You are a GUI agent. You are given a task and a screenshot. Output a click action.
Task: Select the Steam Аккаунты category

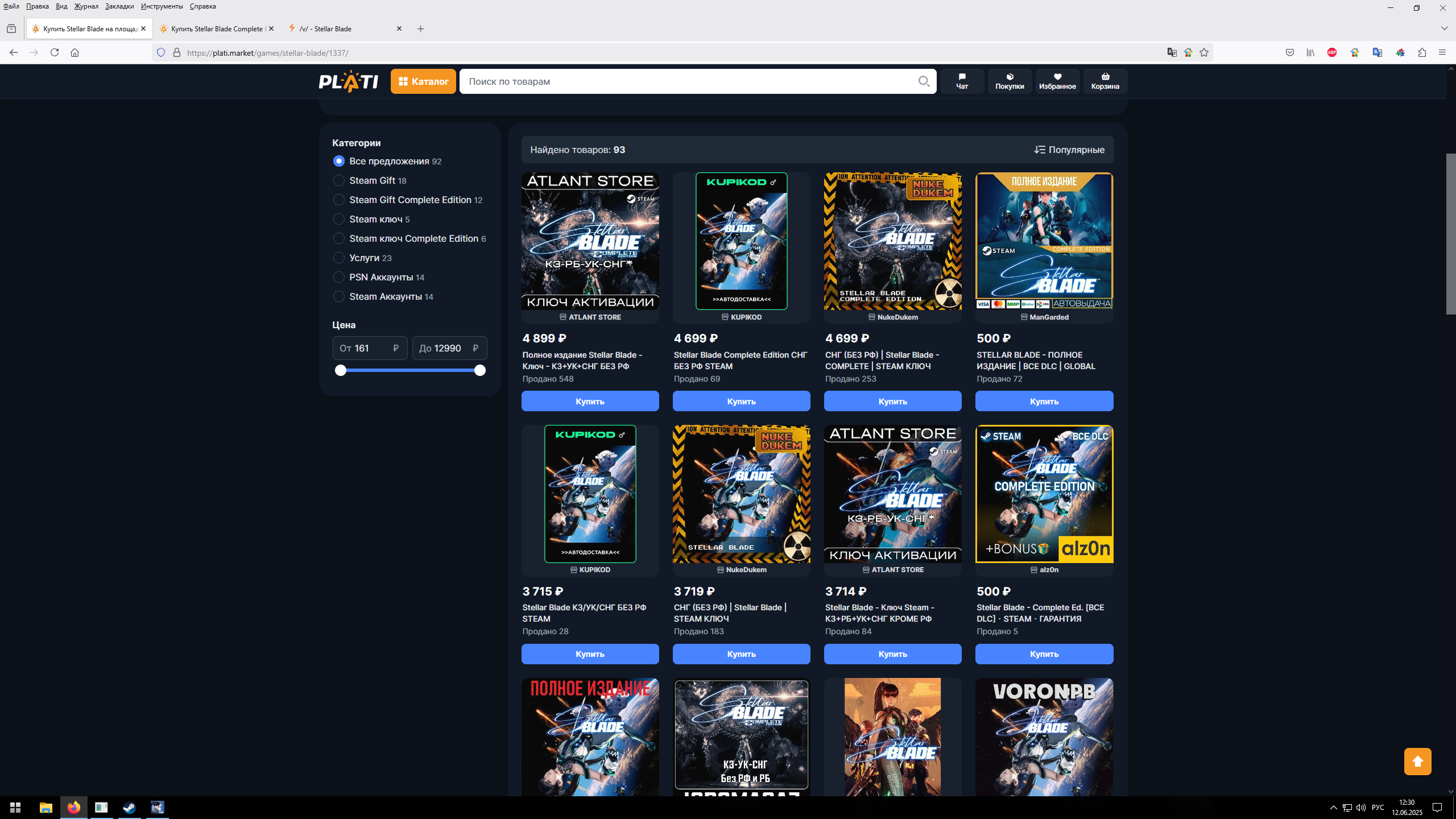coord(383,296)
